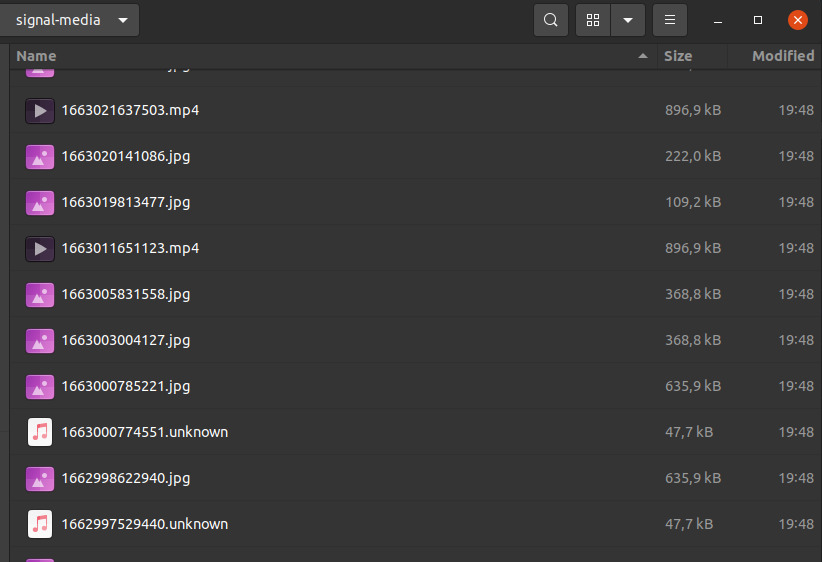Open the hamburger main menu
Screen dimensions: 822x562
670,20
